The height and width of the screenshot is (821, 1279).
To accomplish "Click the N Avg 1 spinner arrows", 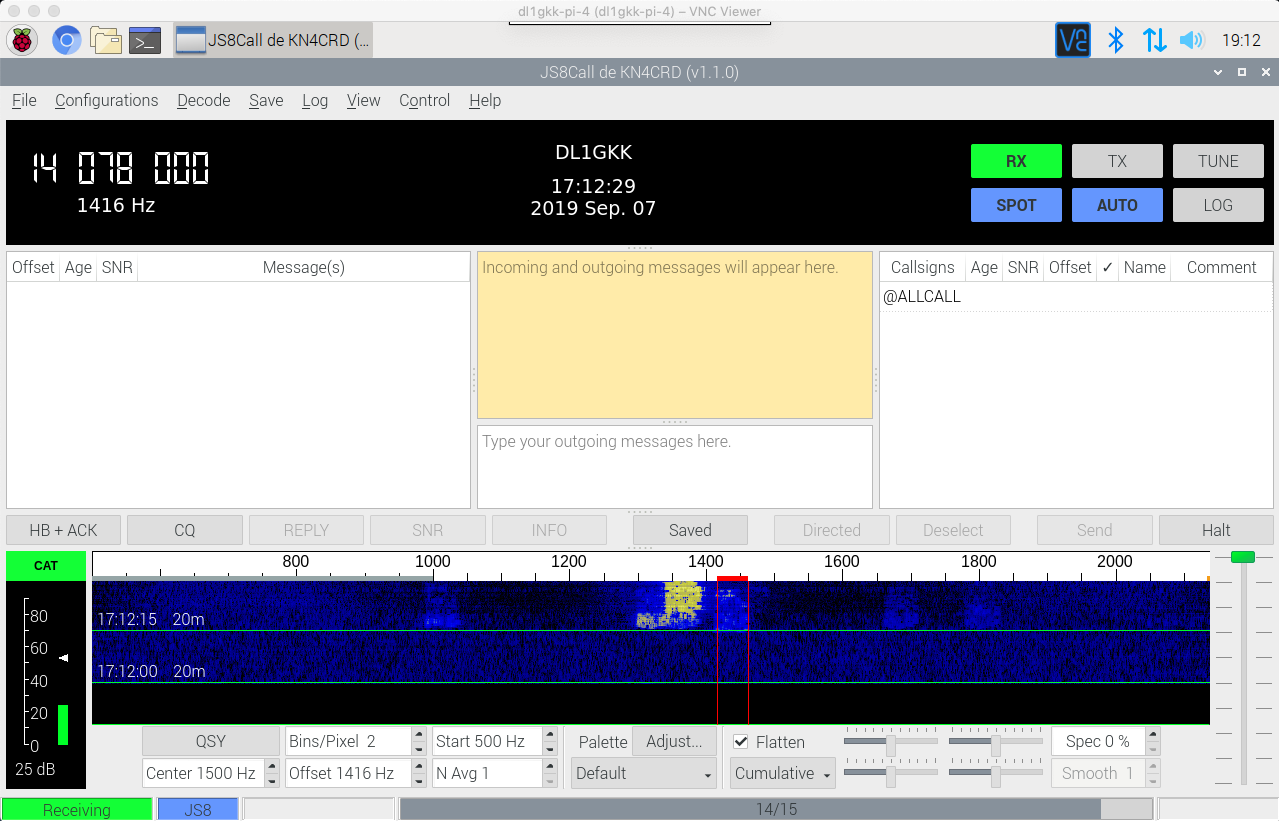I will coord(550,773).
